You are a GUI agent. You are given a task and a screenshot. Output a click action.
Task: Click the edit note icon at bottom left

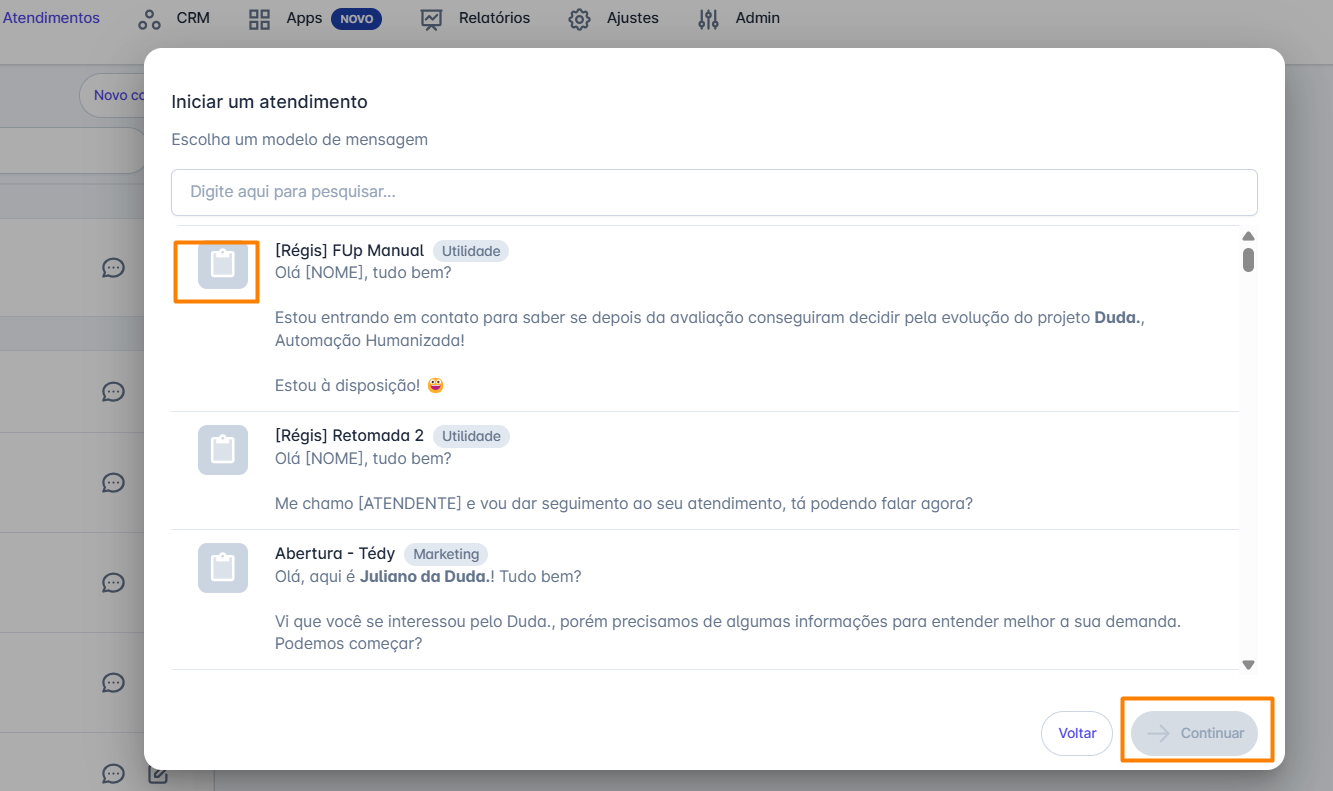tap(157, 774)
